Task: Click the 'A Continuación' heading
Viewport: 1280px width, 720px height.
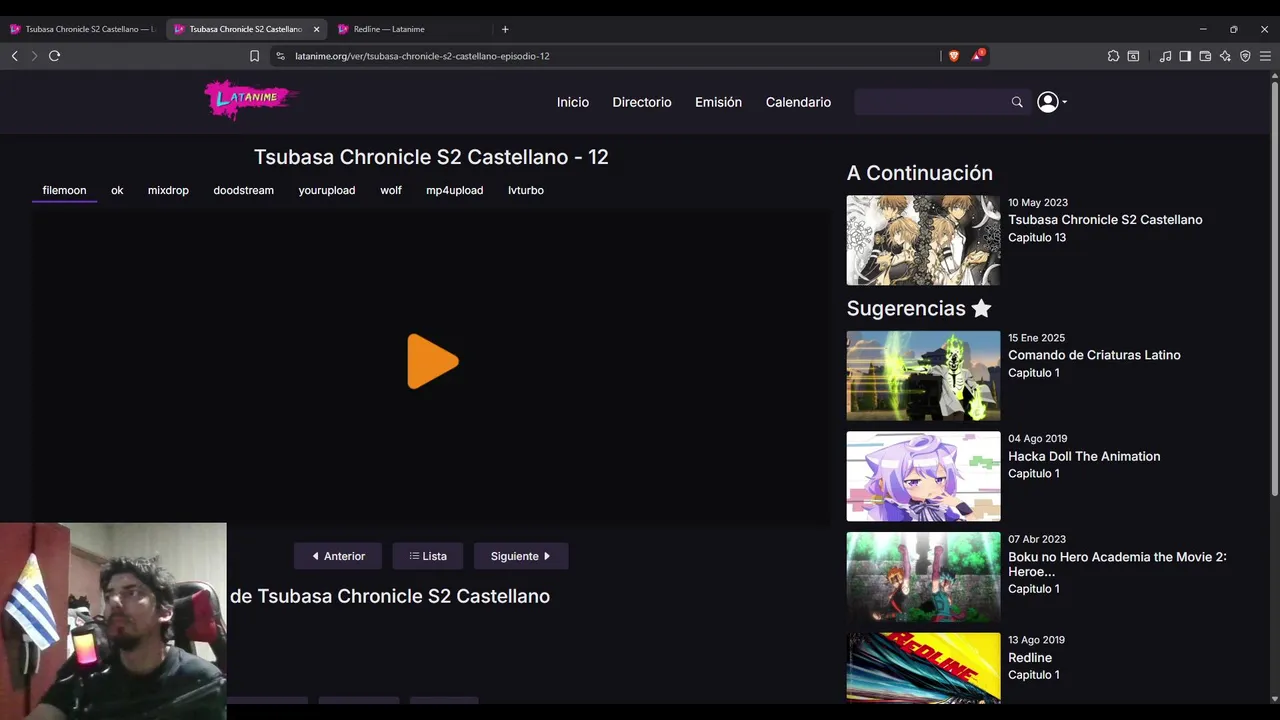Action: coord(920,173)
